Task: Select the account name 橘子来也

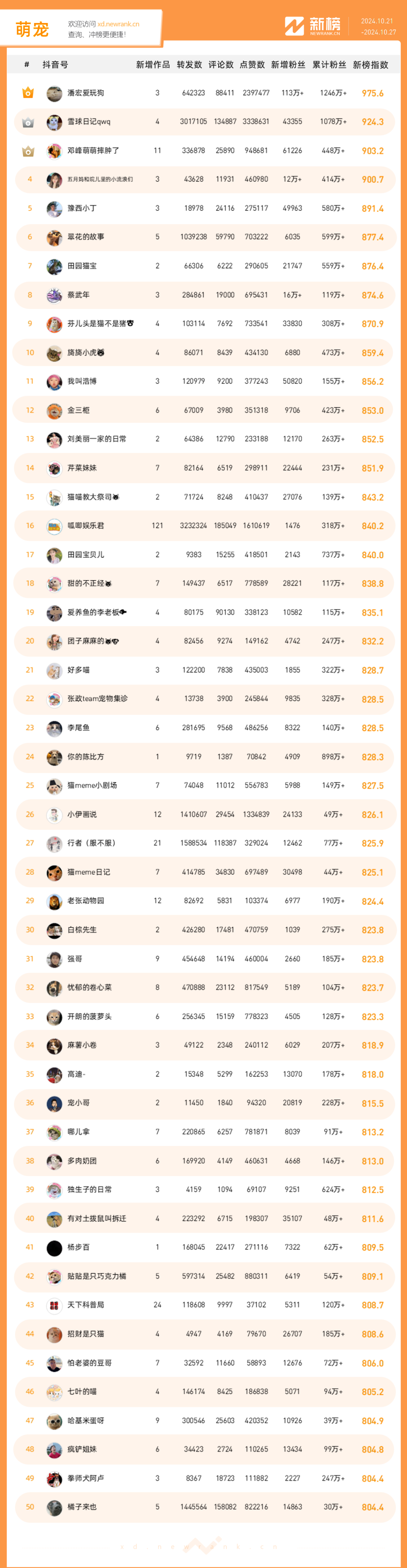Action: click(x=82, y=1507)
